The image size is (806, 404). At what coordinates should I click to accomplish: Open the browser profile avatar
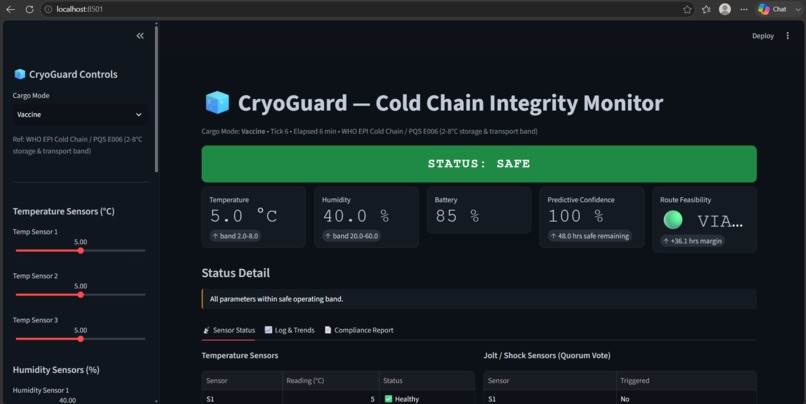pyautogui.click(x=725, y=9)
